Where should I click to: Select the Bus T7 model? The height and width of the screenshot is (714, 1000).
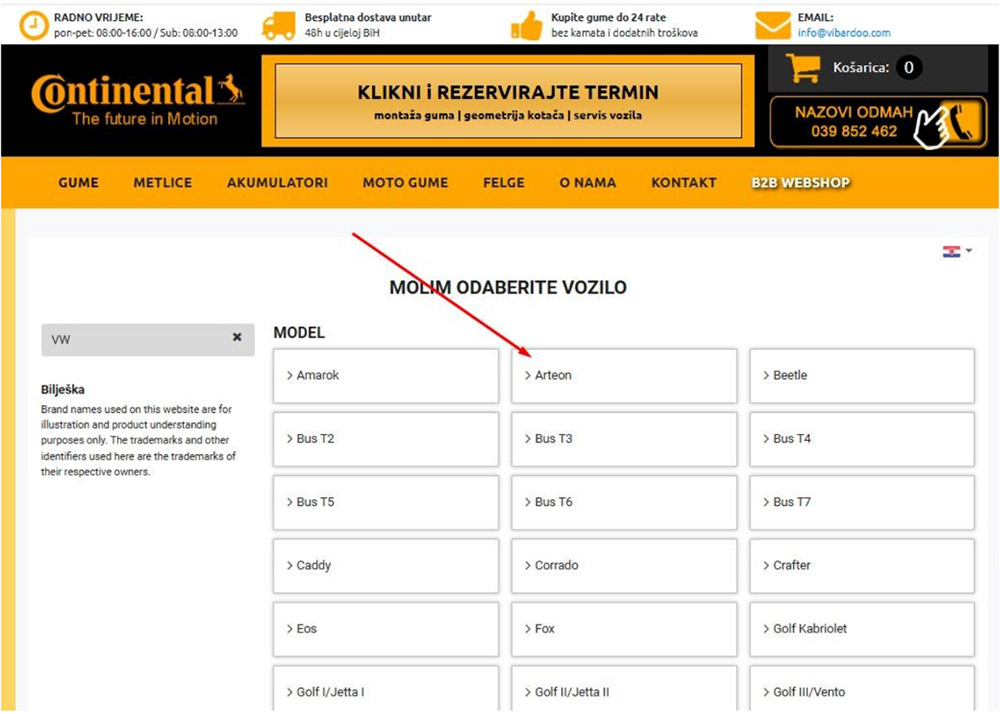[x=862, y=502]
